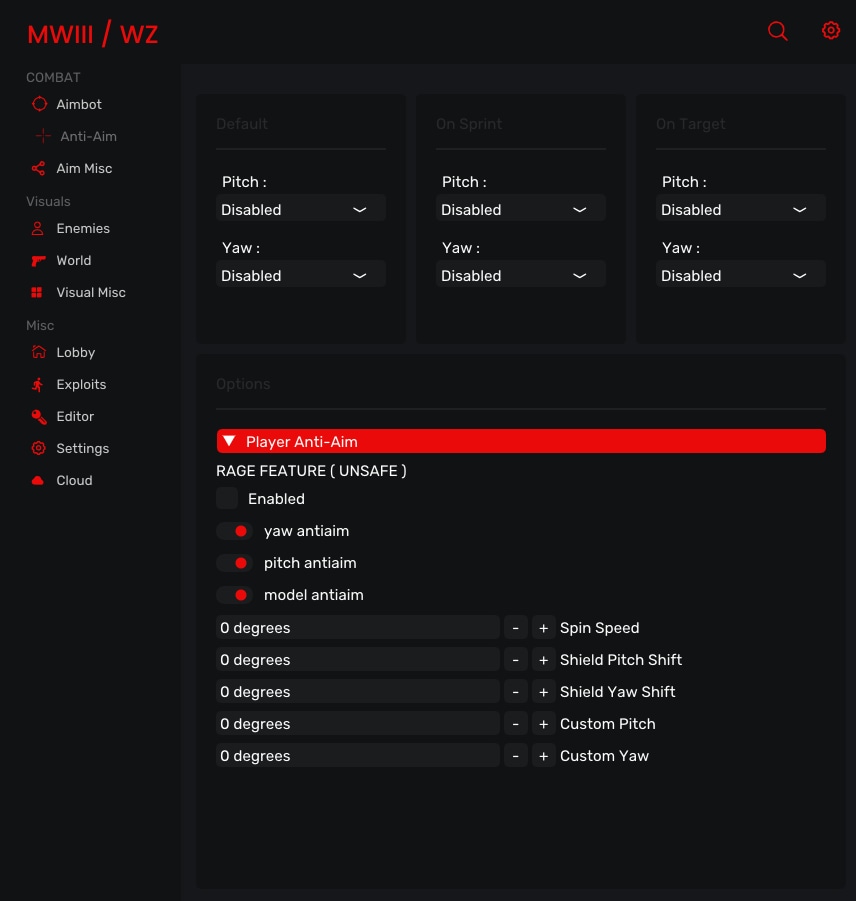Open the gear icon in top-right corner
The image size is (856, 901).
[x=831, y=31]
